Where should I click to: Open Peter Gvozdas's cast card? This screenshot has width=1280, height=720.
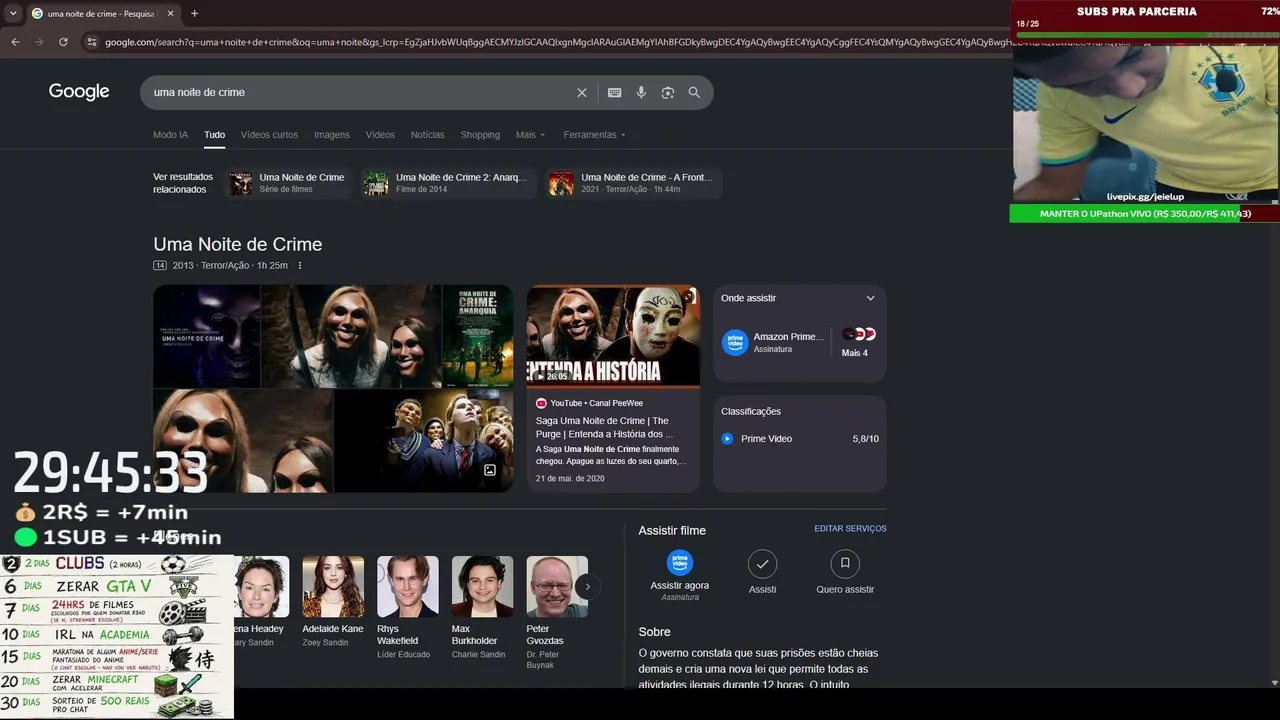tap(557, 614)
